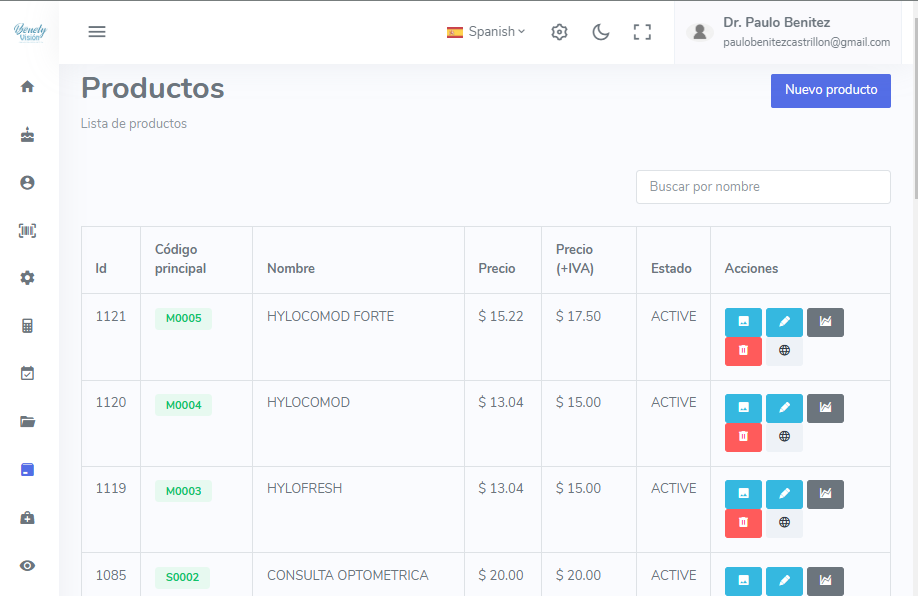The width and height of the screenshot is (918, 596).
Task: View statistics chart for HYLOFRESH
Action: click(825, 494)
